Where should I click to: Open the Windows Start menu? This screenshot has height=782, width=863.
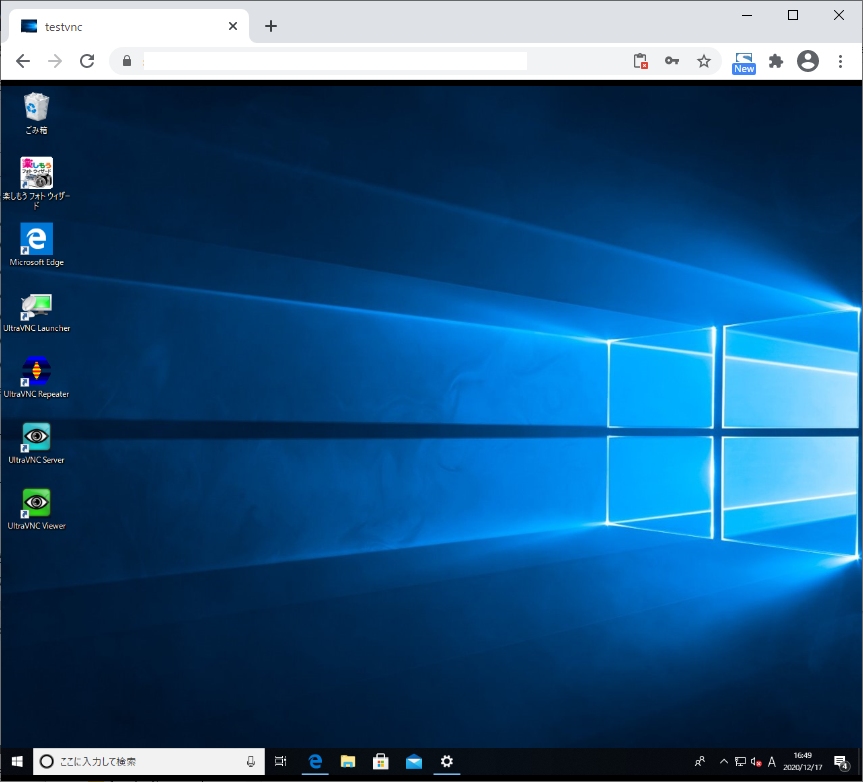(x=17, y=761)
